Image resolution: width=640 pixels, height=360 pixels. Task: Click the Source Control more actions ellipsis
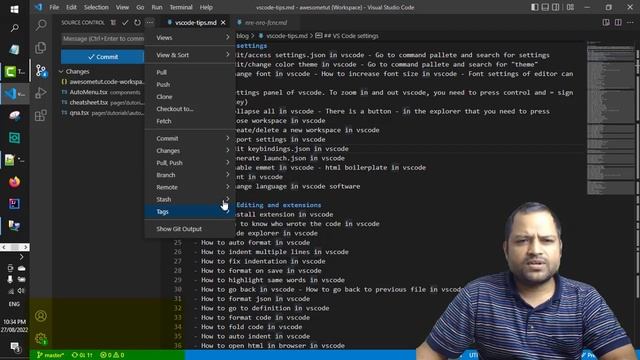(x=149, y=22)
